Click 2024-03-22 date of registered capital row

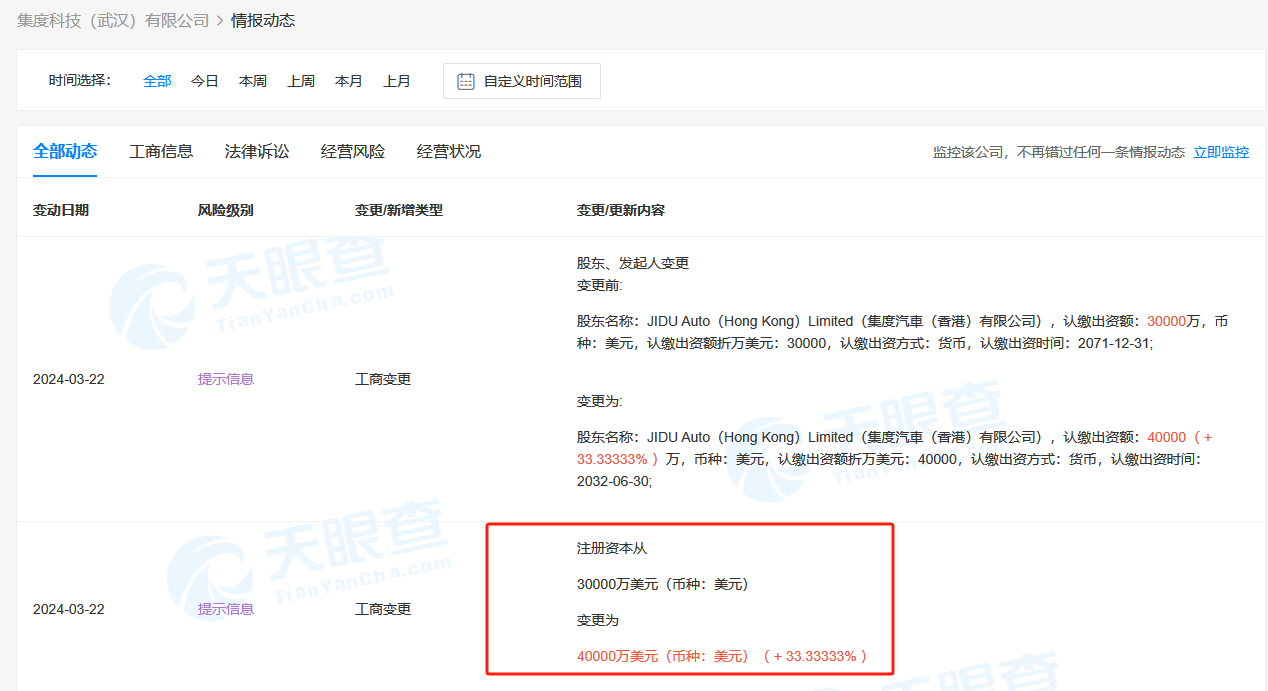(68, 609)
